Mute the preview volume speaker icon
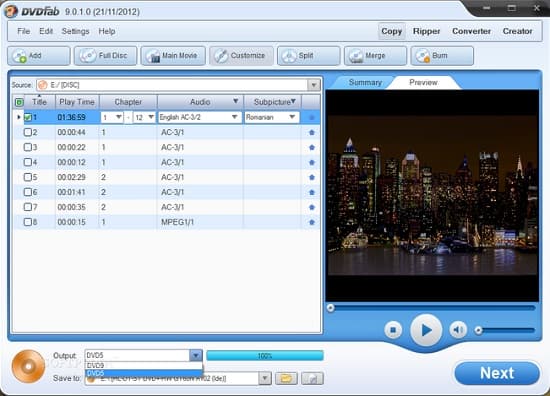This screenshot has width=550, height=396. [x=458, y=330]
